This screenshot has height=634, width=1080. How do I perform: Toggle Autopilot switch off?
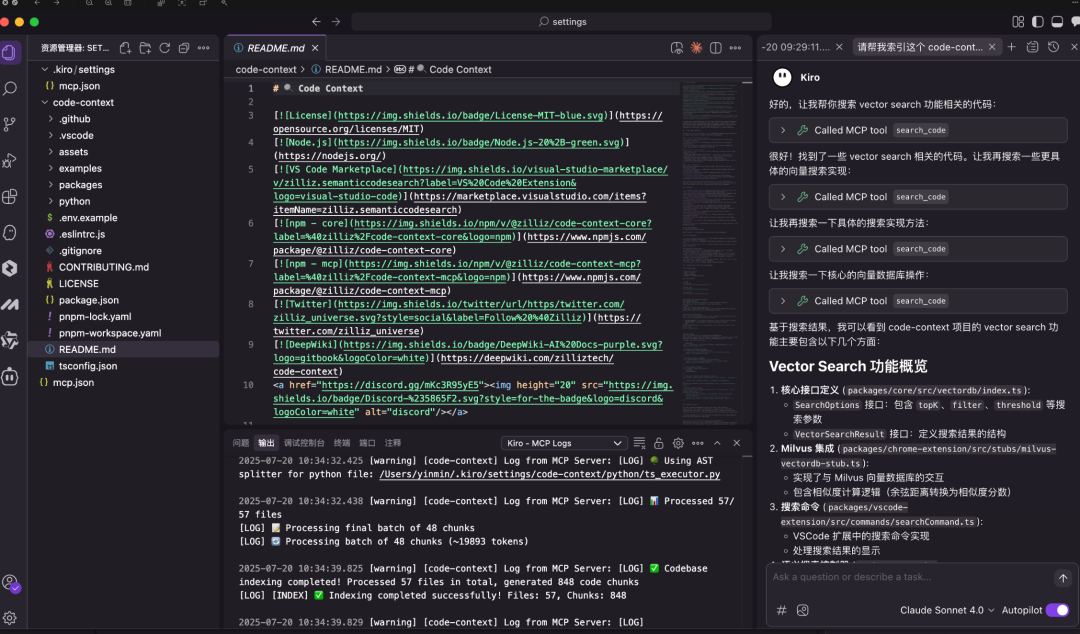click(x=1057, y=610)
